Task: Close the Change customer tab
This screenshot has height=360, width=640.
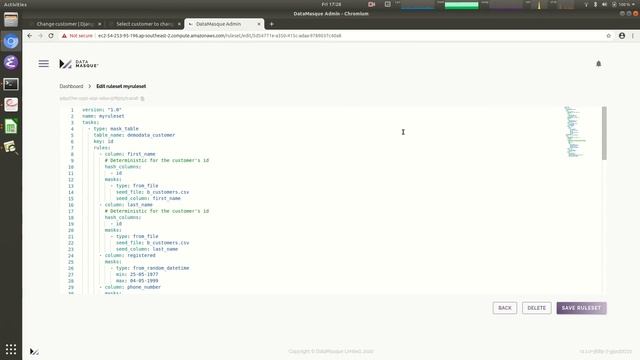Action: [100, 24]
